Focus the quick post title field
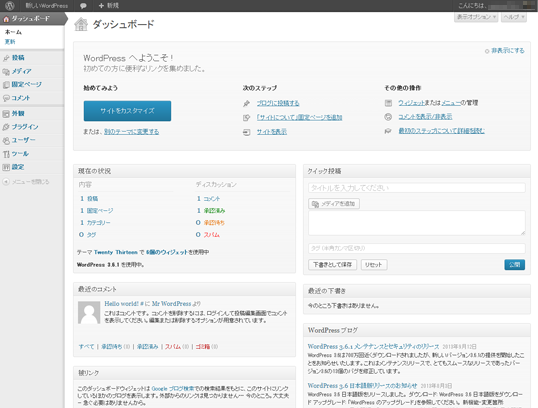Screen dimensions: 538x408 pyautogui.click(x=417, y=188)
